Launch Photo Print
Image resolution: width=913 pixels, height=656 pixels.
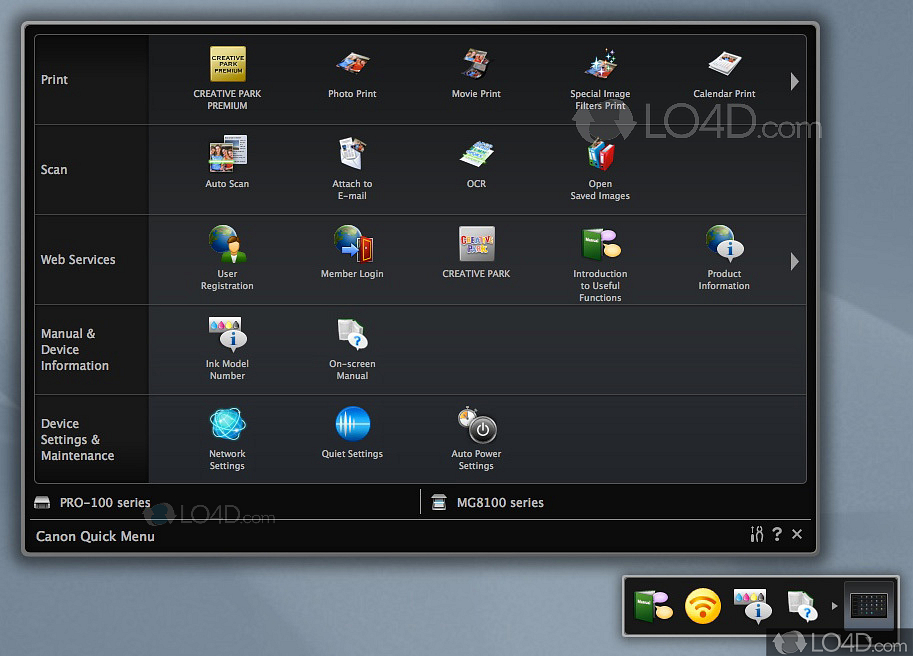(352, 65)
